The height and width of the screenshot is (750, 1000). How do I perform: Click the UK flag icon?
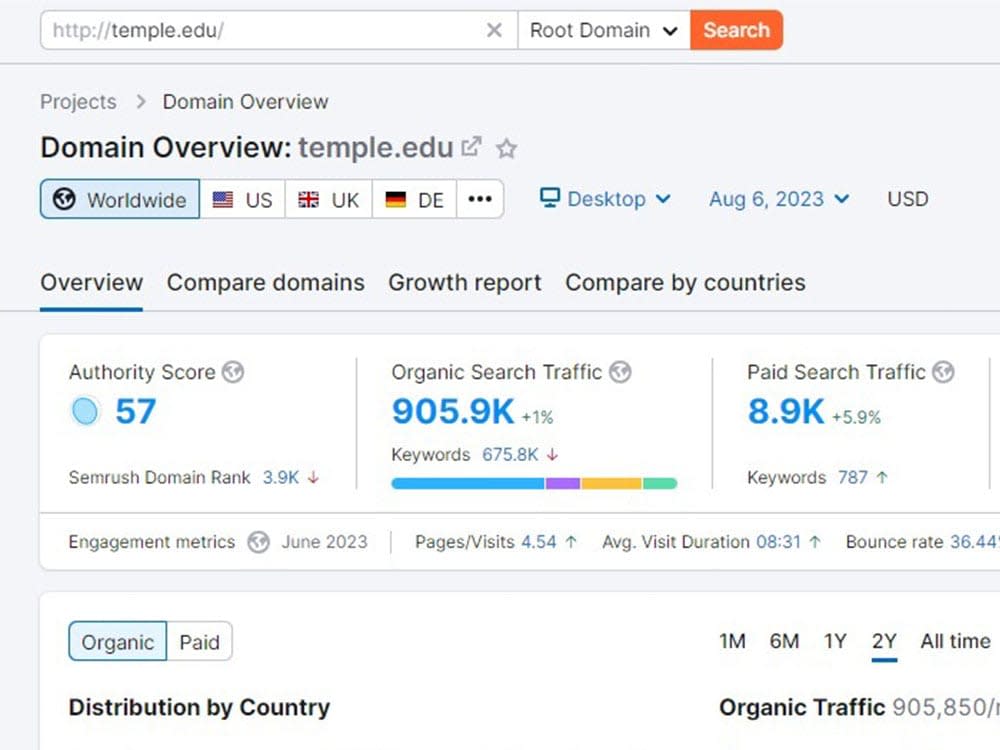pos(309,200)
